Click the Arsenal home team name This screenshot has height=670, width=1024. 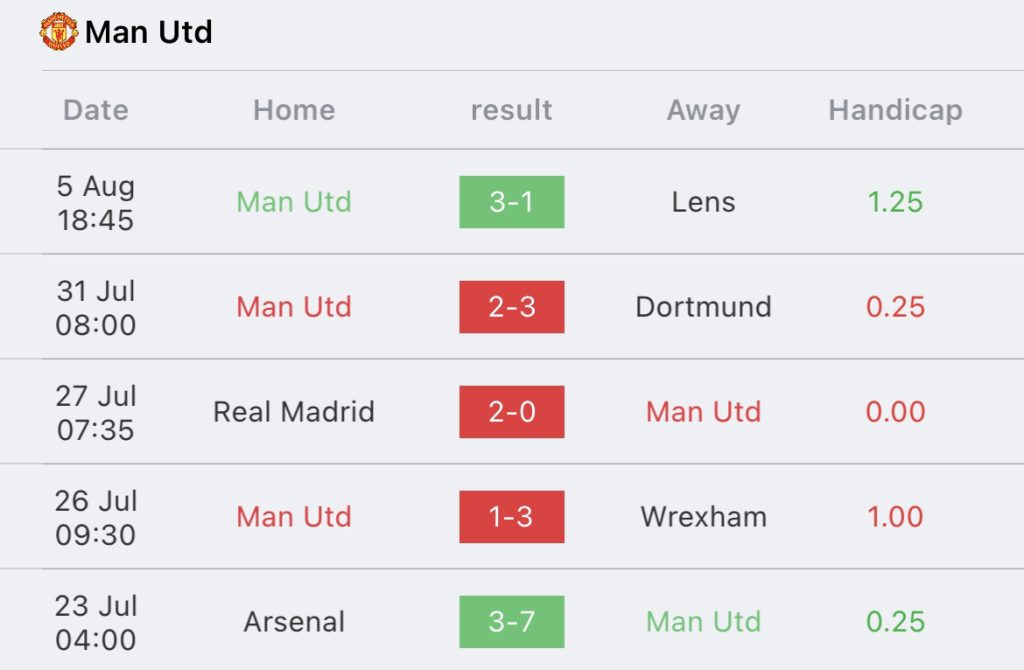pyautogui.click(x=294, y=622)
